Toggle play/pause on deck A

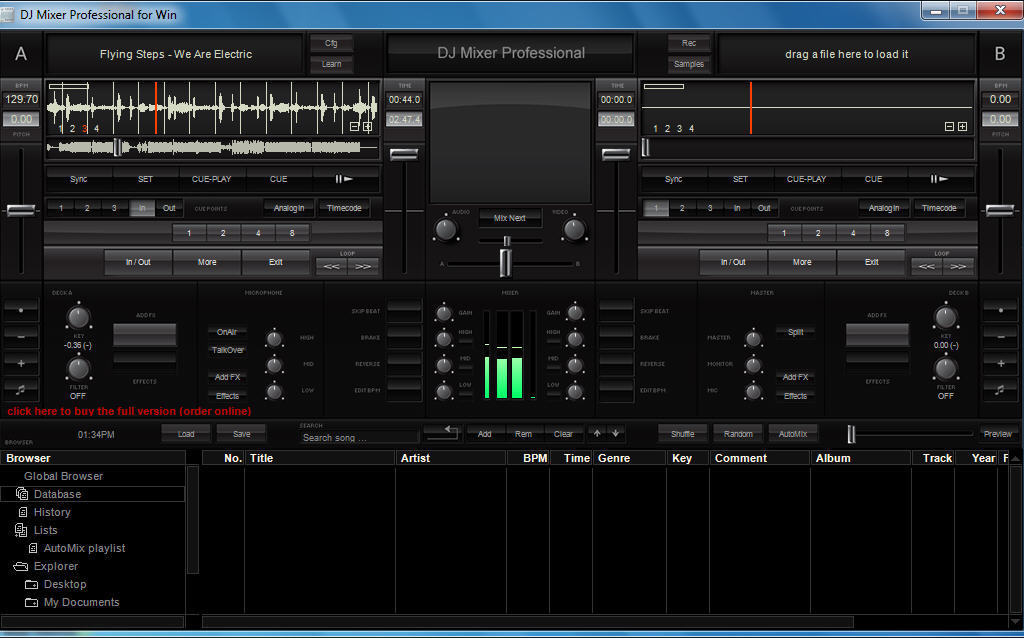[x=345, y=179]
